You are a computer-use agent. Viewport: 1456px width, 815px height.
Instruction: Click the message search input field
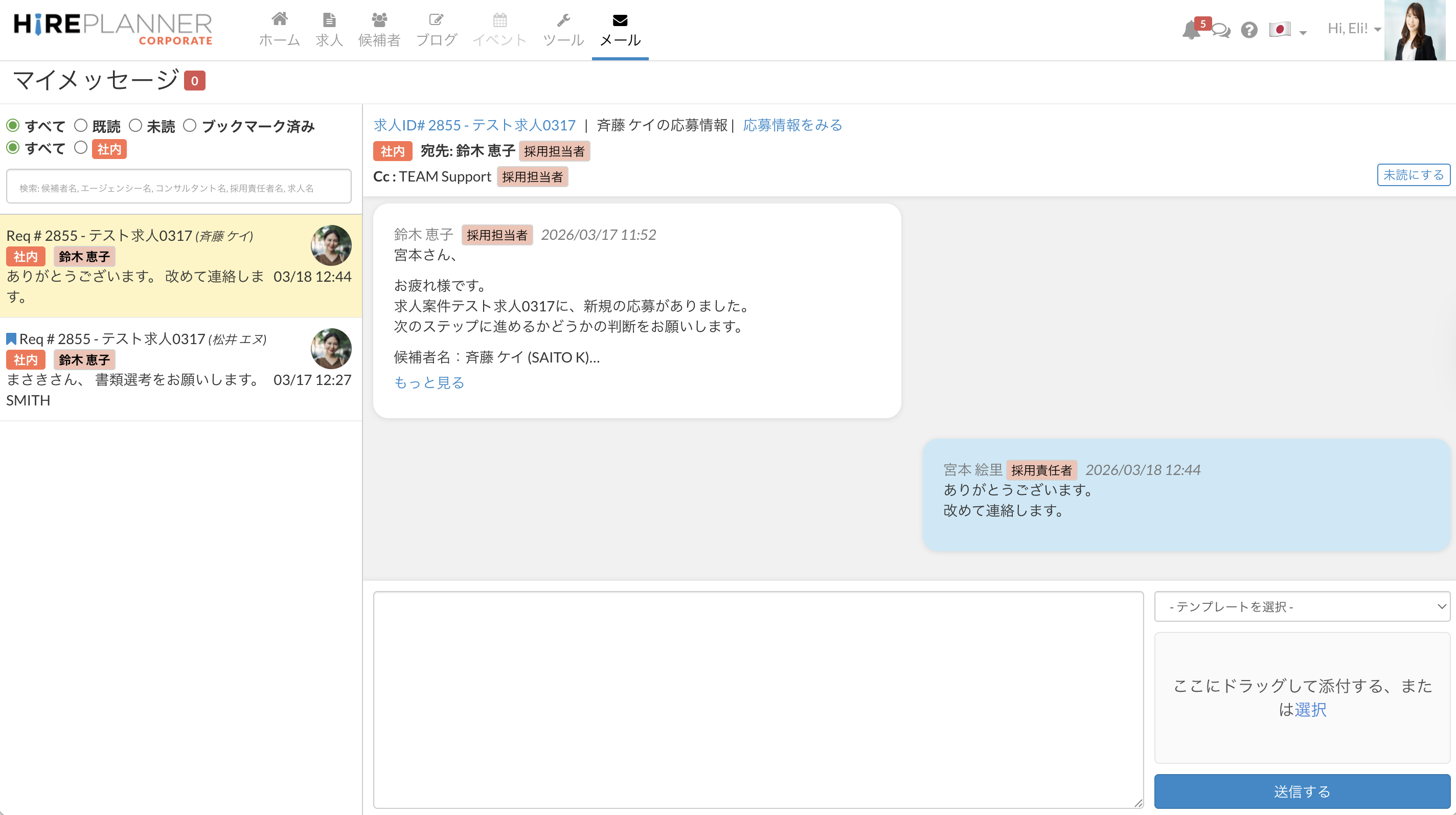pyautogui.click(x=178, y=187)
